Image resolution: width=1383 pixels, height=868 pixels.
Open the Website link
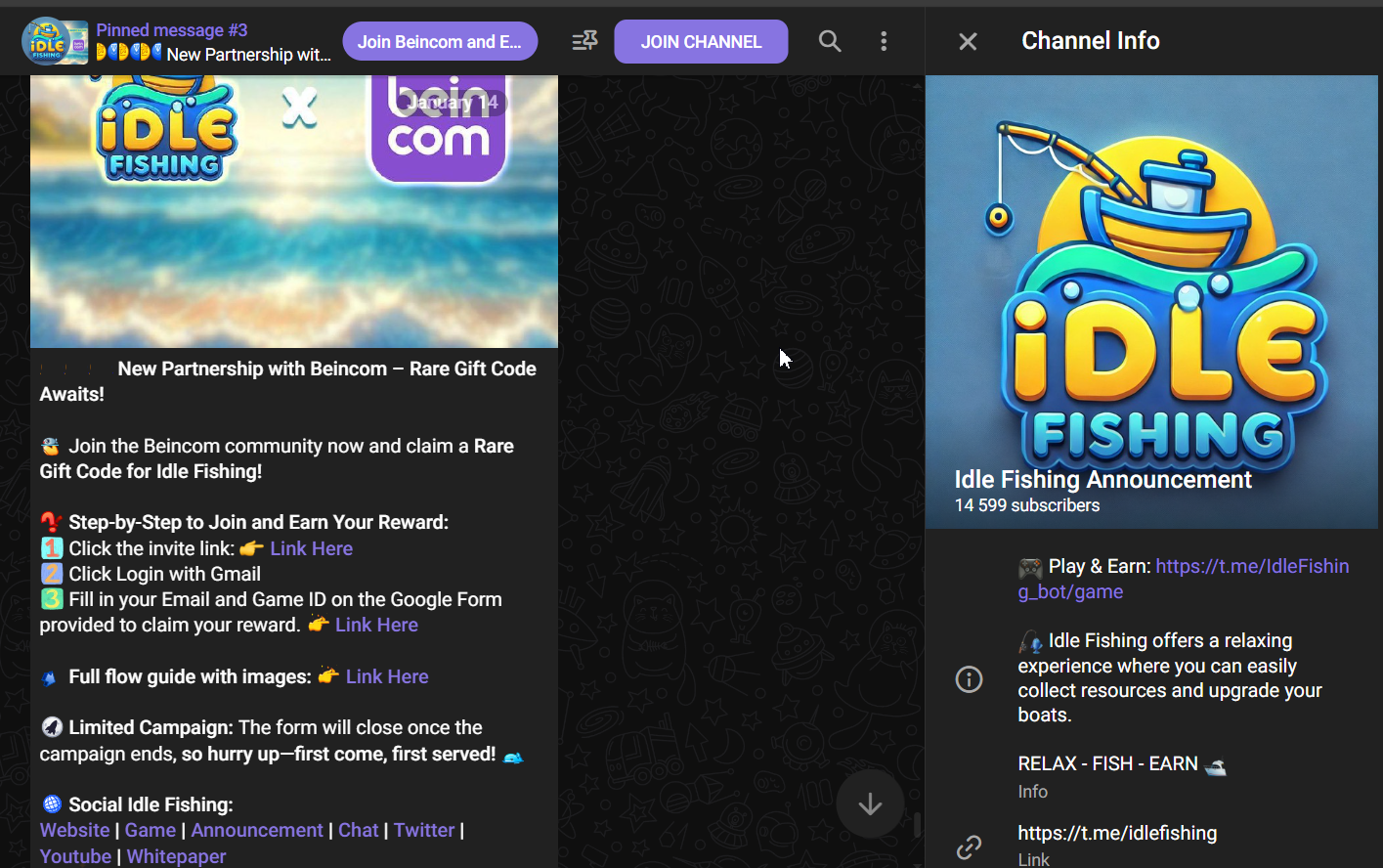(74, 830)
